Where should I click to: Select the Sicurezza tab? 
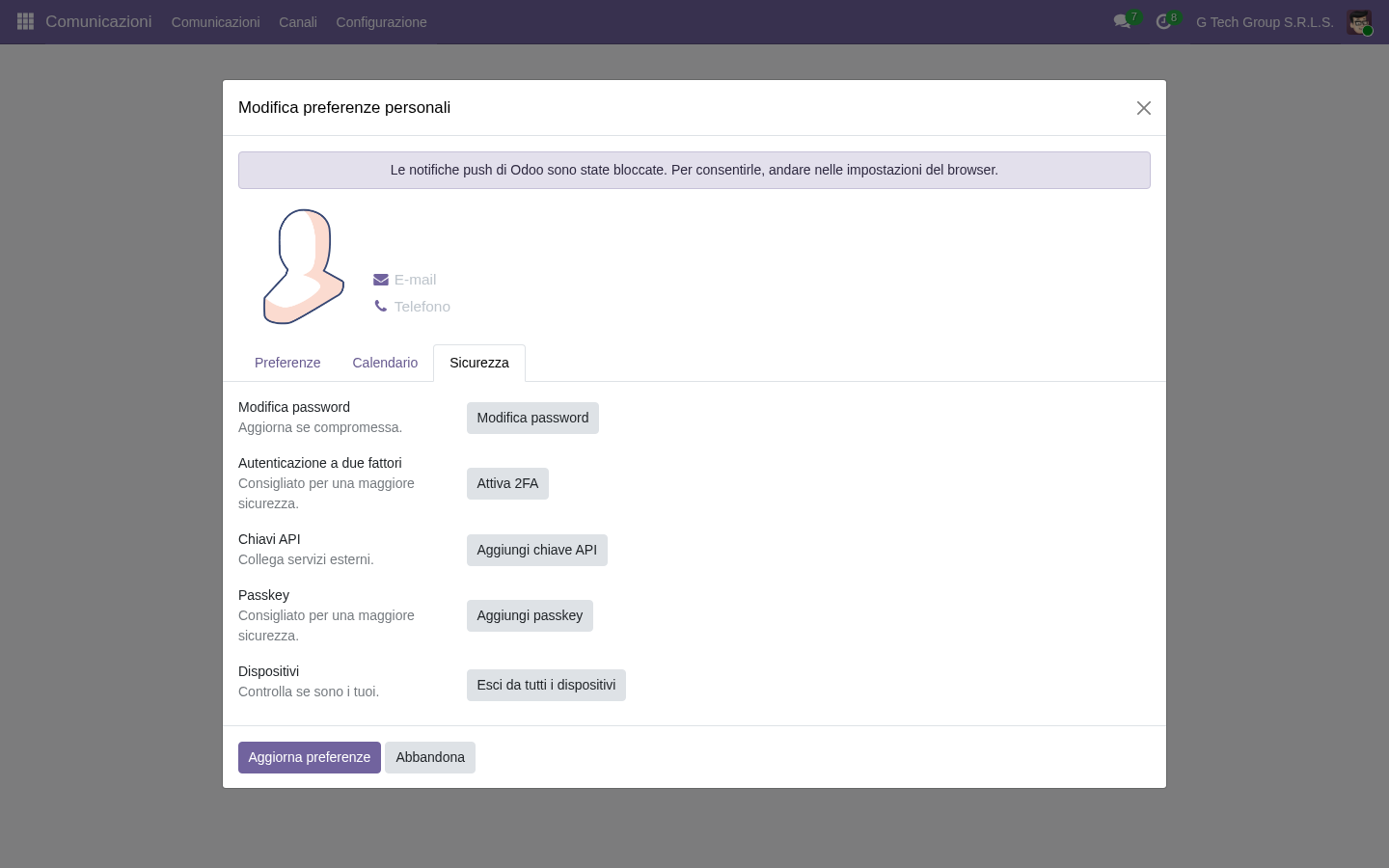(x=479, y=363)
